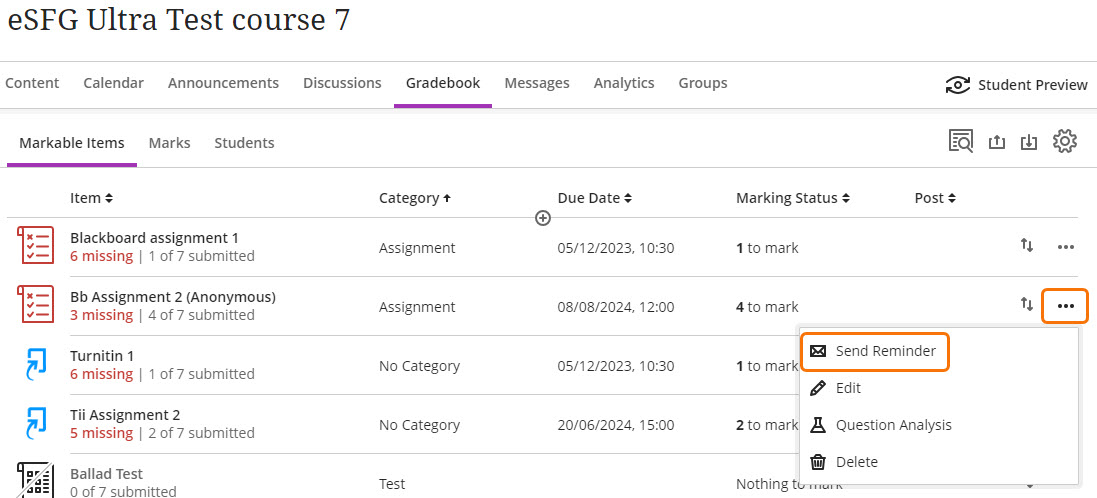Sort by the Category column

coord(415,198)
